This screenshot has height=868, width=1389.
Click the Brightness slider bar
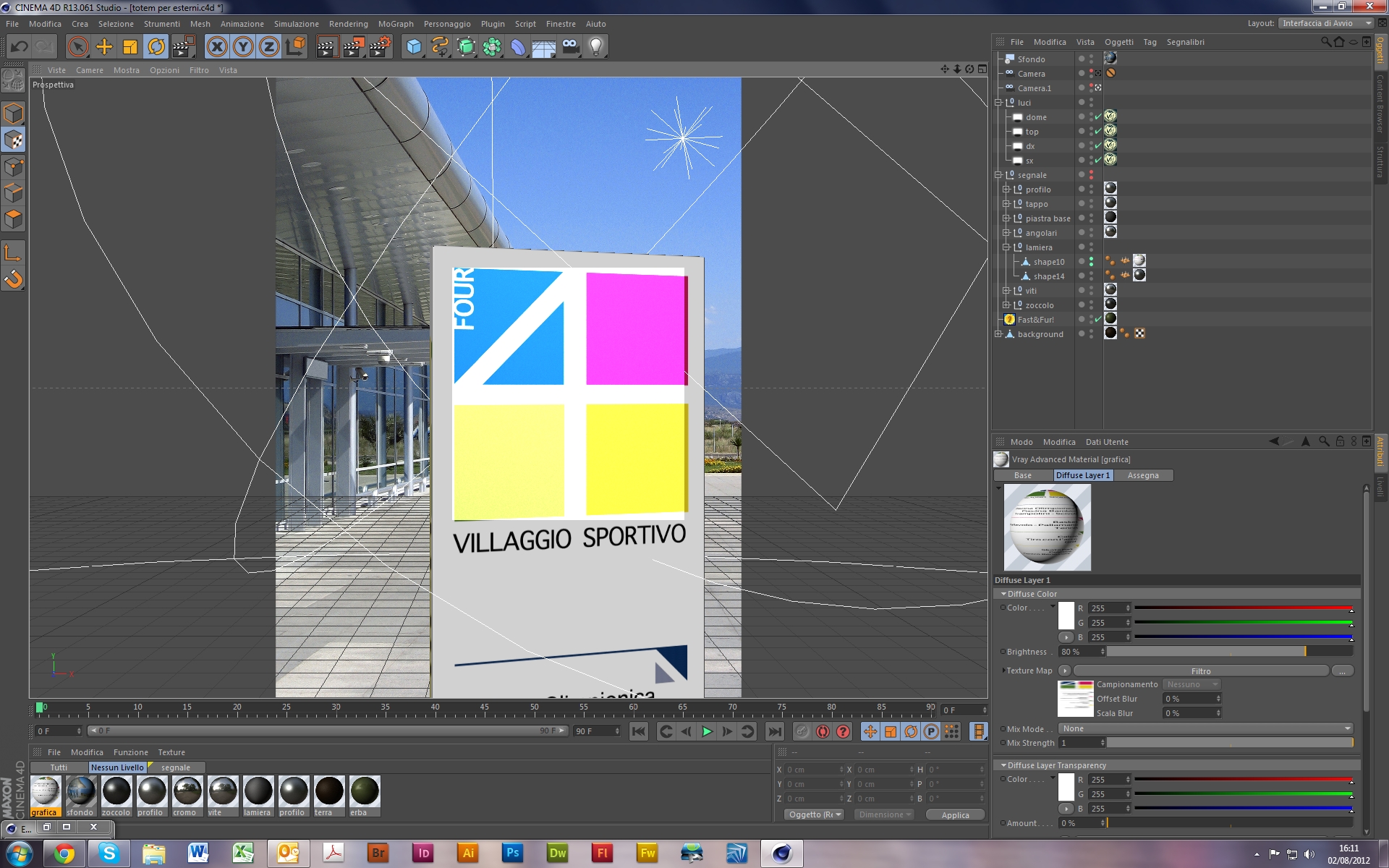tap(1229, 652)
